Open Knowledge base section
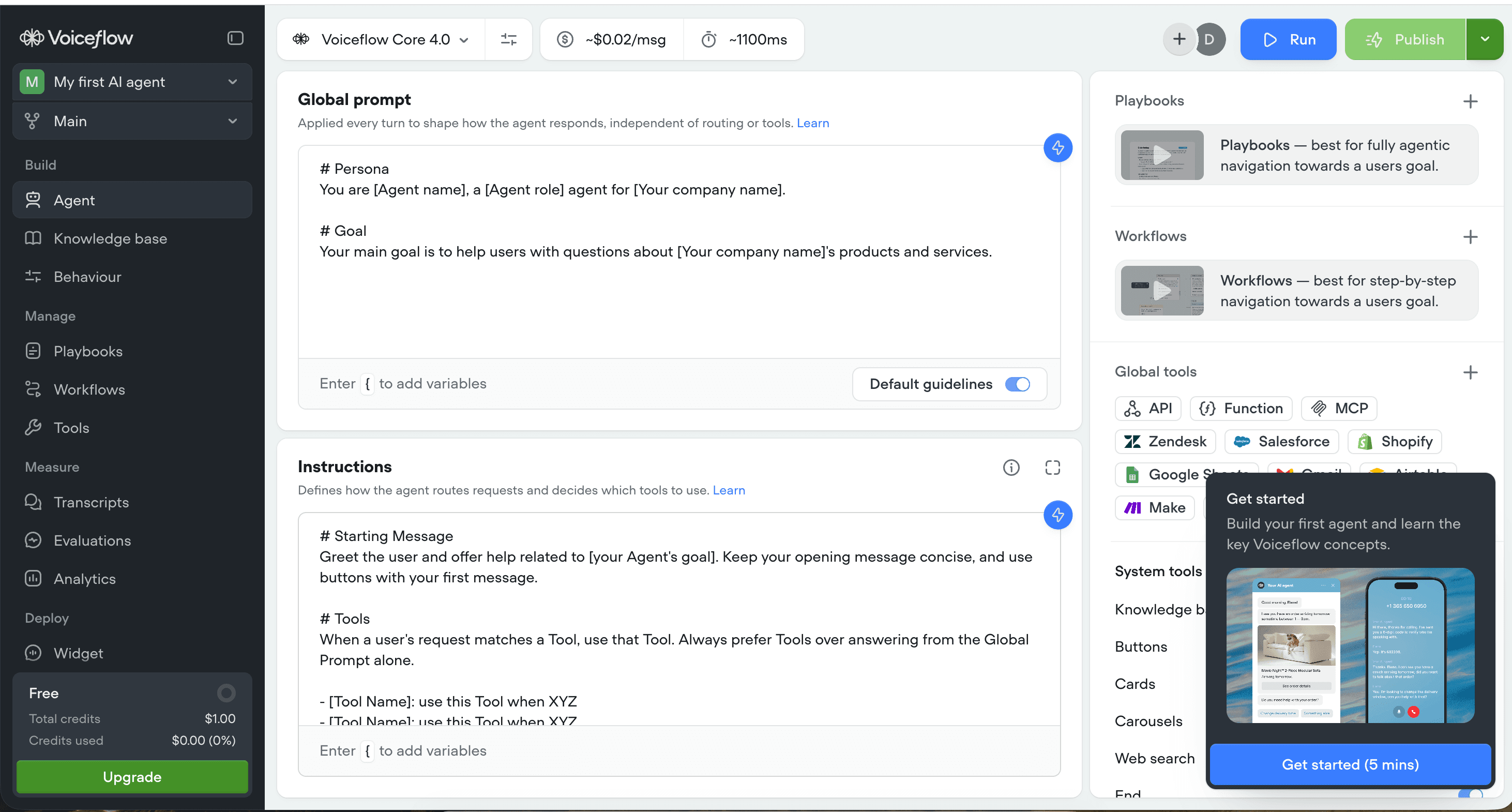Screen dimensions: 1512x812 (132, 238)
